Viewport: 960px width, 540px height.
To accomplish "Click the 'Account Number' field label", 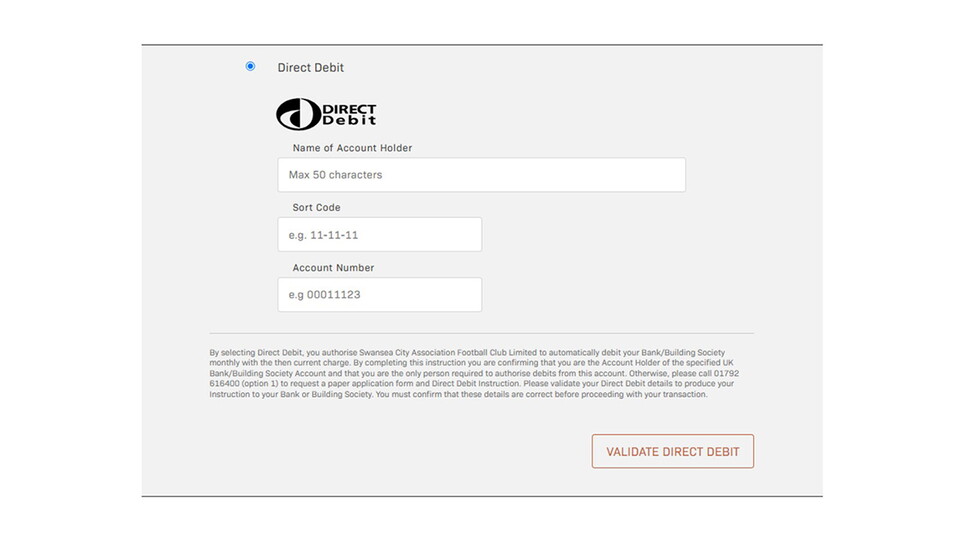I will 333,268.
